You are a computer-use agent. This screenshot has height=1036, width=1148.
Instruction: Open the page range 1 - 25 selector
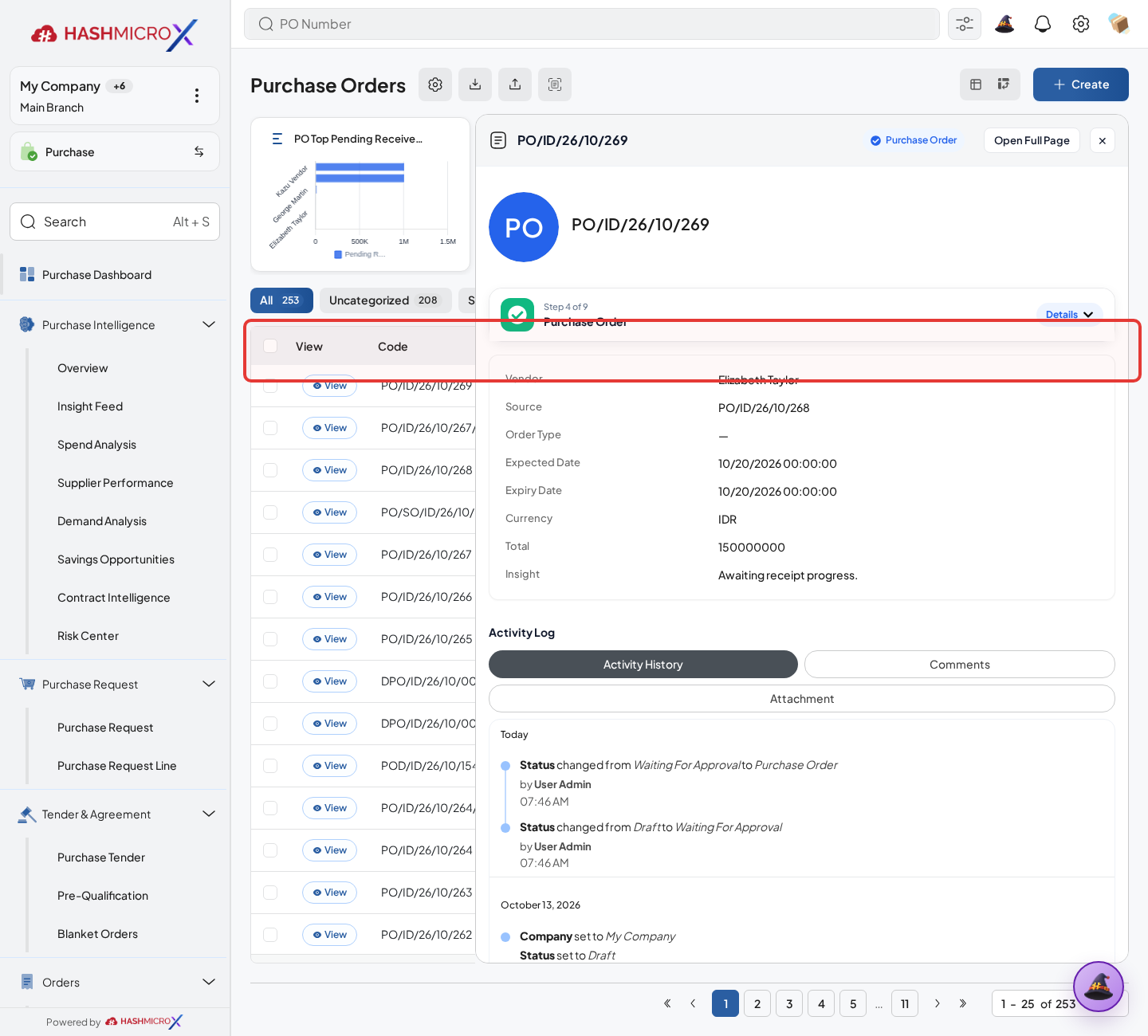pos(1060,1003)
